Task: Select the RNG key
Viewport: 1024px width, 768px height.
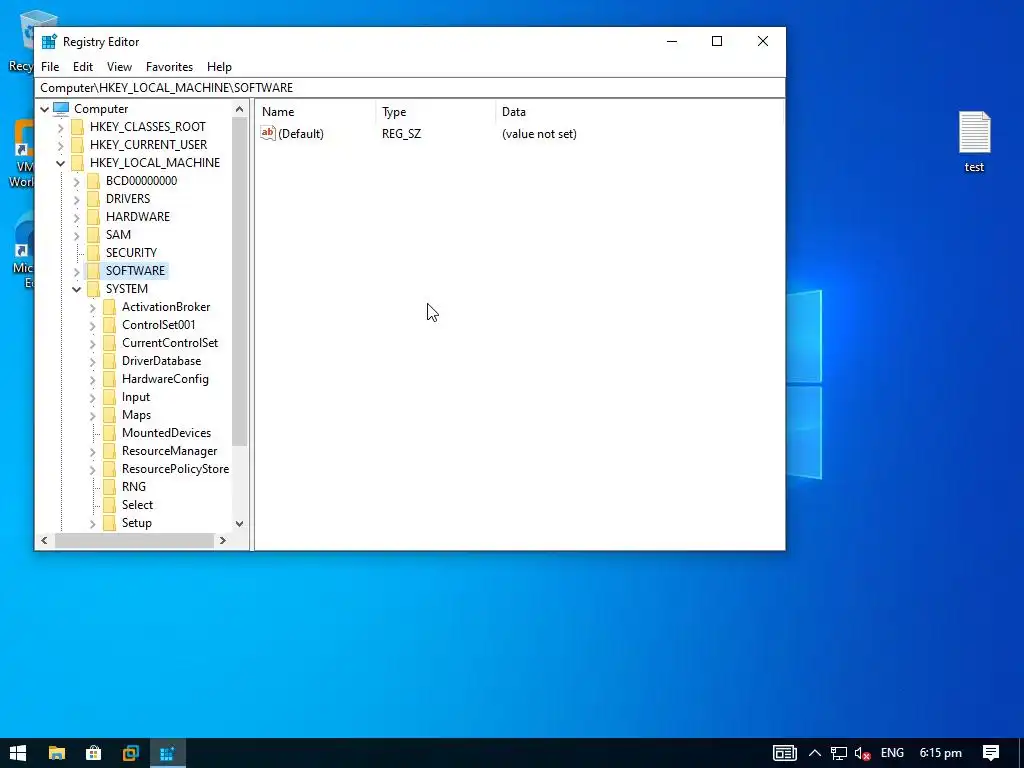Action: pos(134,487)
